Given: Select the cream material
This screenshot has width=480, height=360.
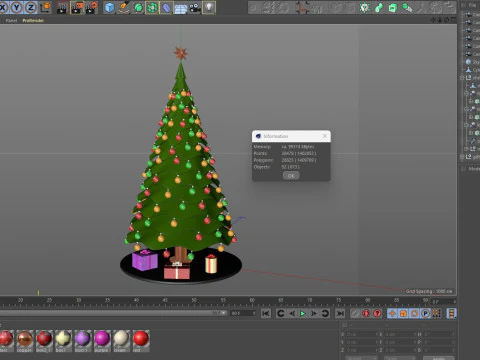Looking at the screenshot, I should coord(121,341).
